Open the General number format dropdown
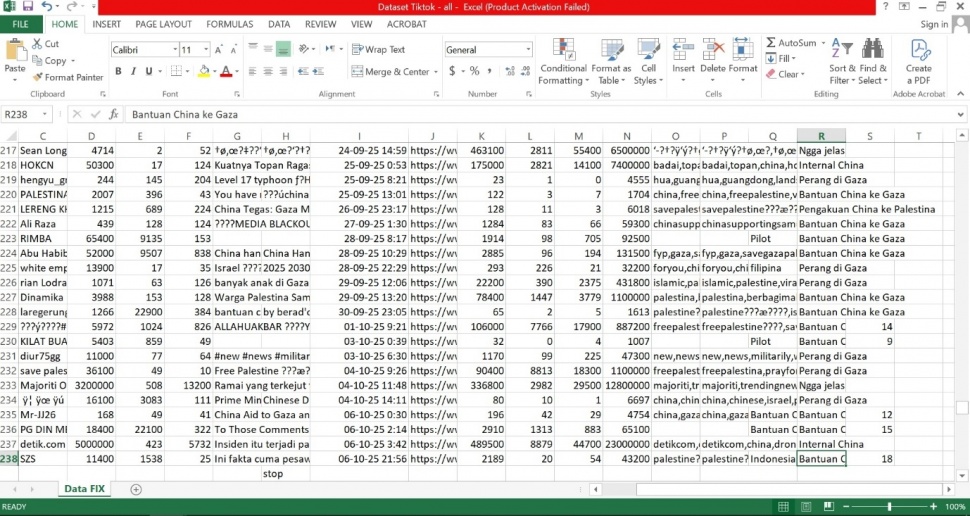This screenshot has width=970, height=516. pos(528,49)
